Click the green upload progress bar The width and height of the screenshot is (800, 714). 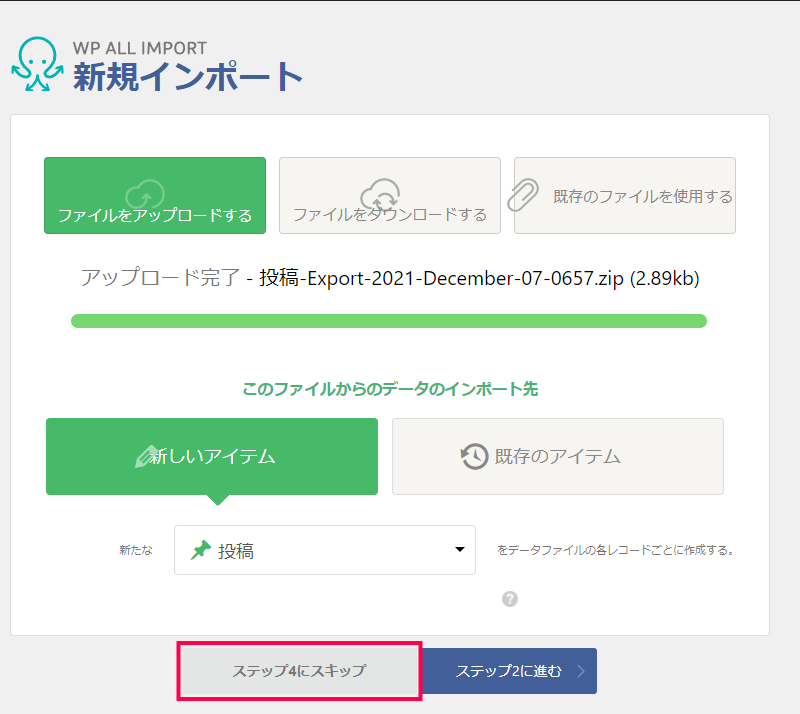click(389, 321)
